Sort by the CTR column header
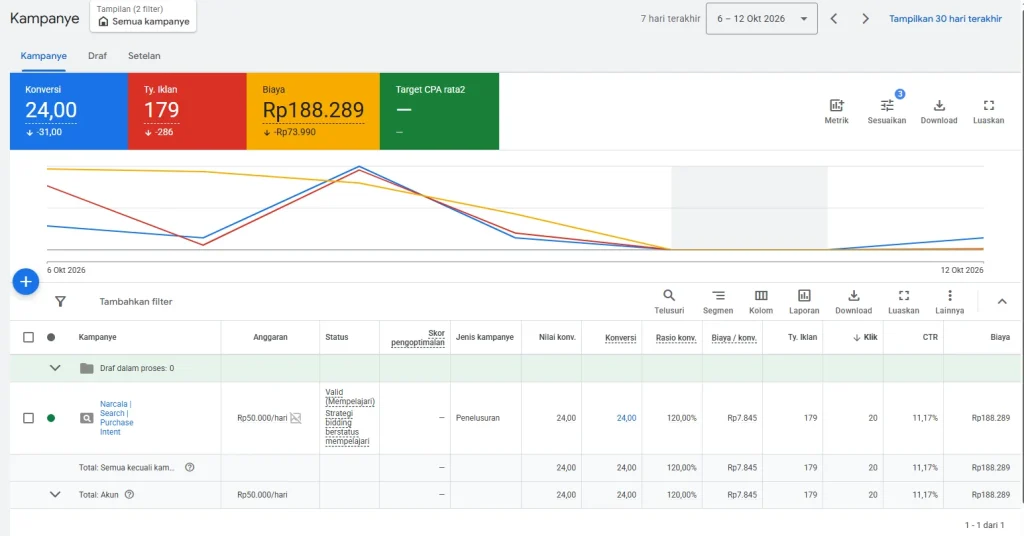The height and width of the screenshot is (536, 1024). coord(930,338)
